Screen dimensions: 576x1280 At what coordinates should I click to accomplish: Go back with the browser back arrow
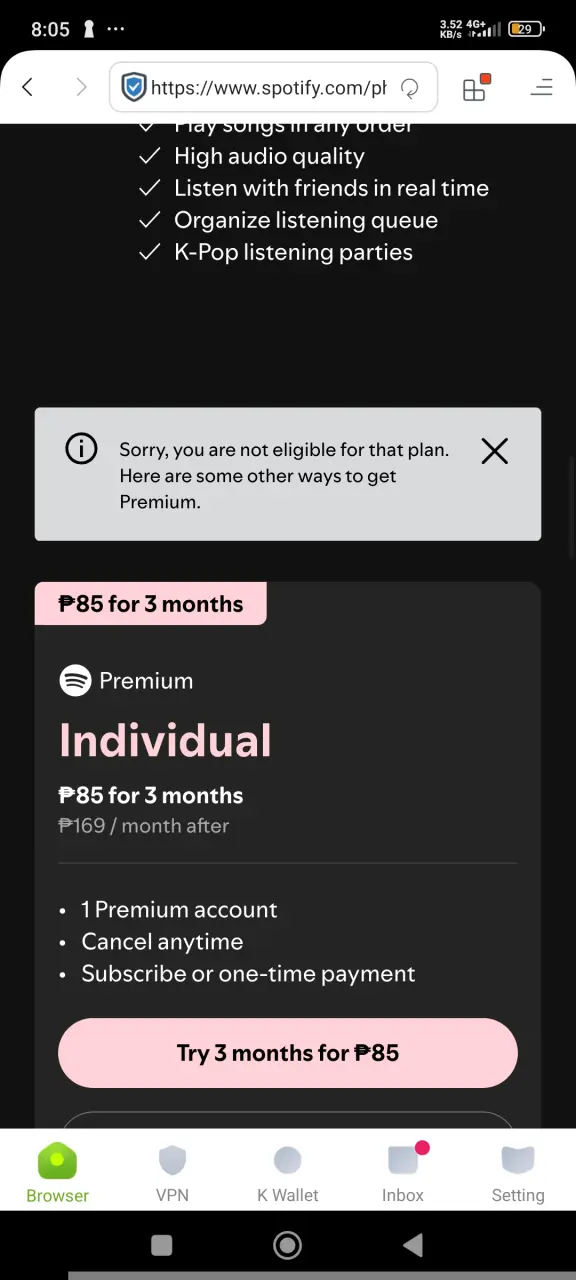coord(27,88)
